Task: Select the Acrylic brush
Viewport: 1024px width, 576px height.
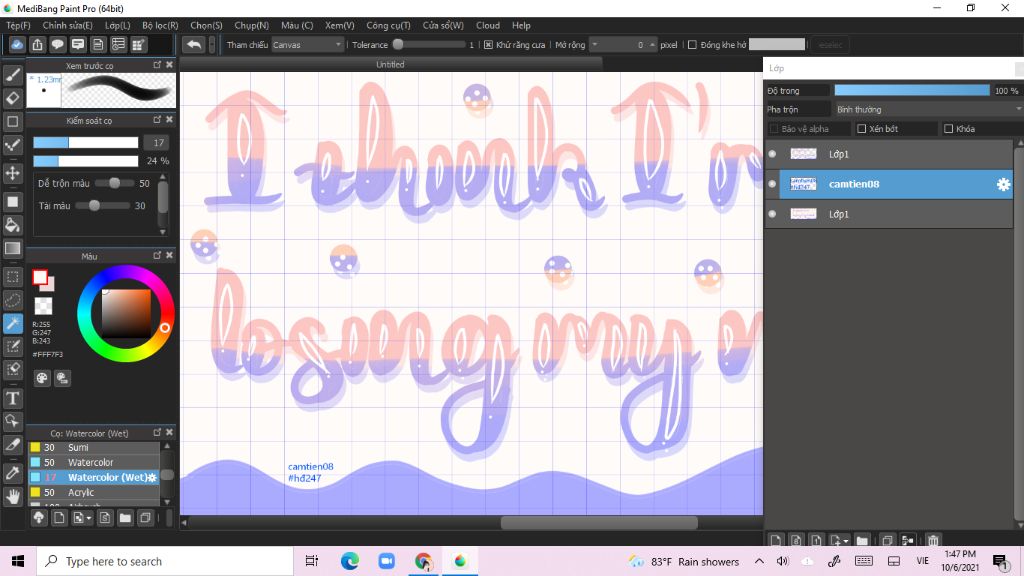Action: coord(93,492)
